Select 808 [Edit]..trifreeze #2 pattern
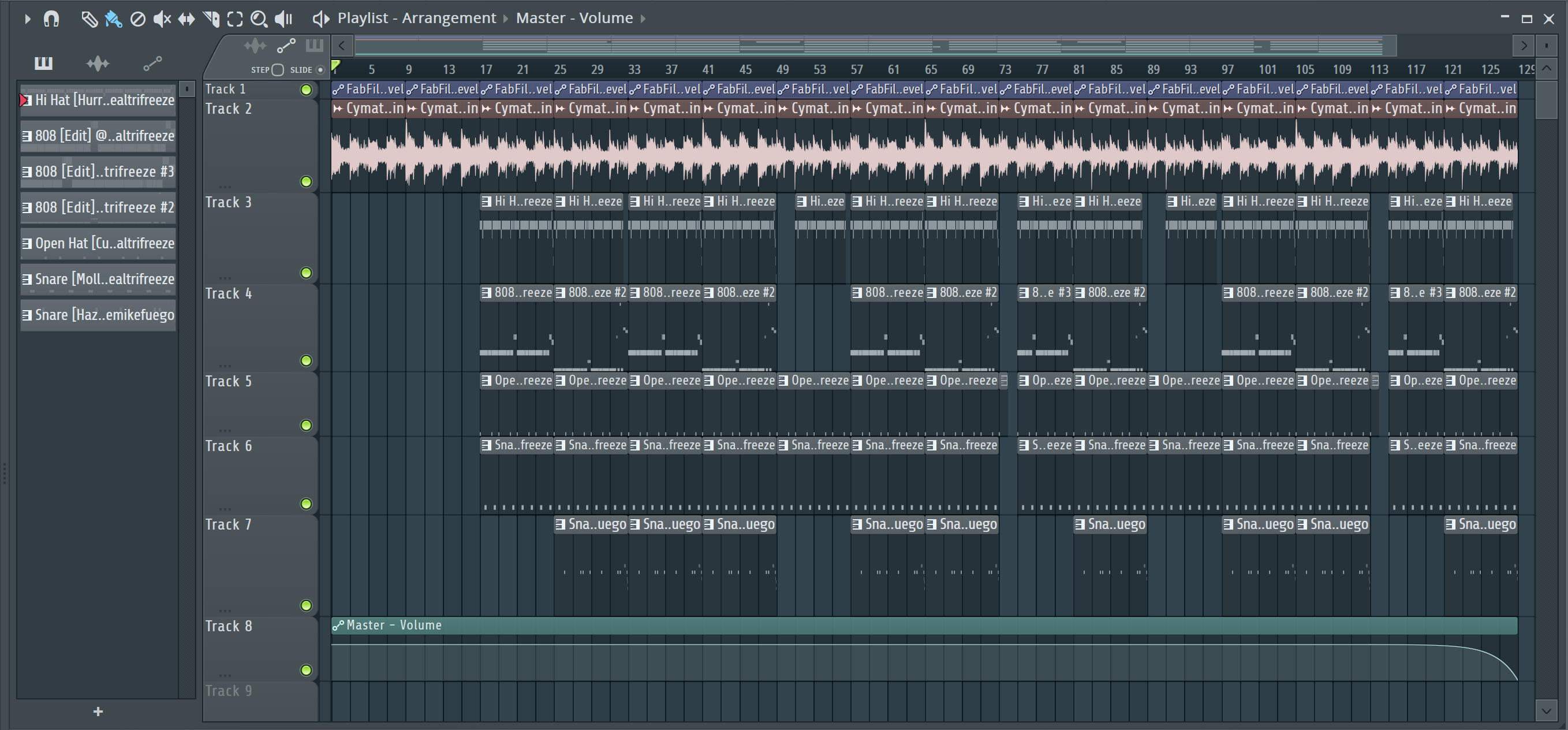Viewport: 1568px width, 730px height. click(x=98, y=207)
